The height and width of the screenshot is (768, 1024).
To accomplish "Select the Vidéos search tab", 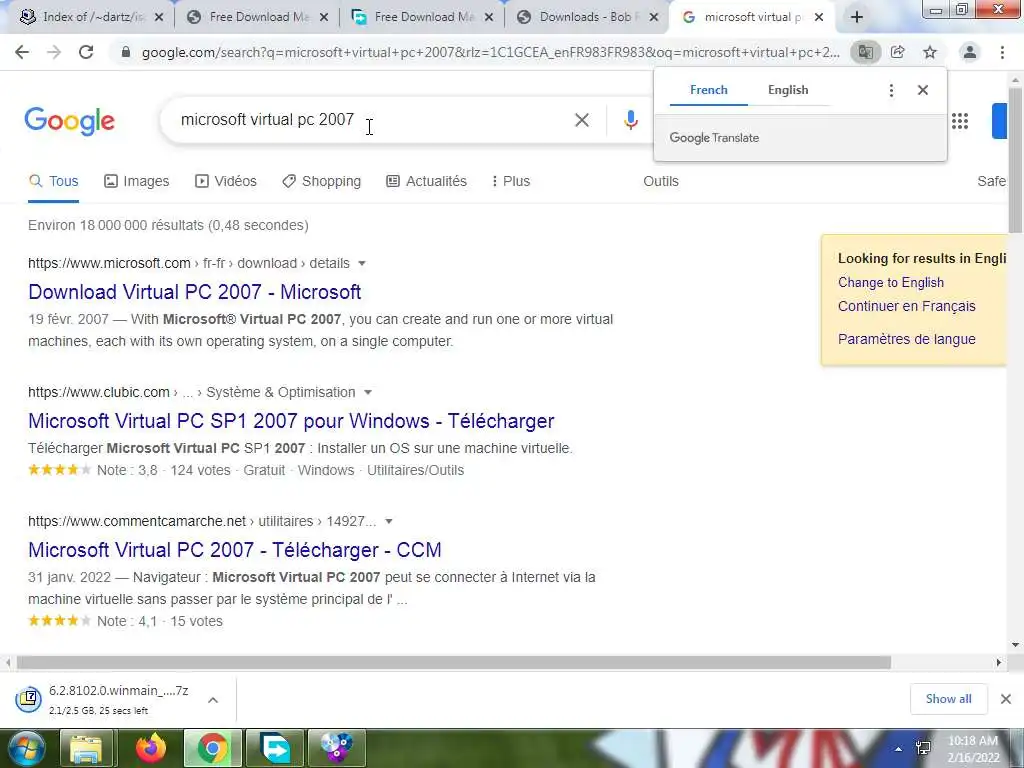I will click(x=226, y=181).
